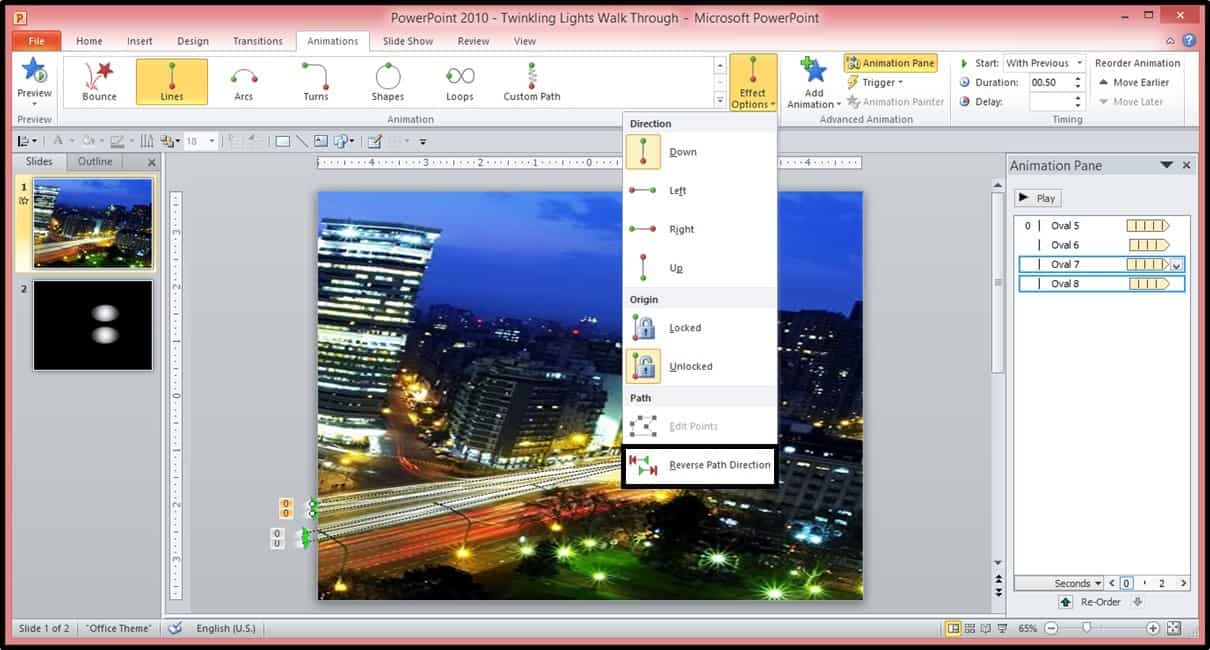Set origin to Unlocked
The image size is (1210, 650).
click(699, 366)
